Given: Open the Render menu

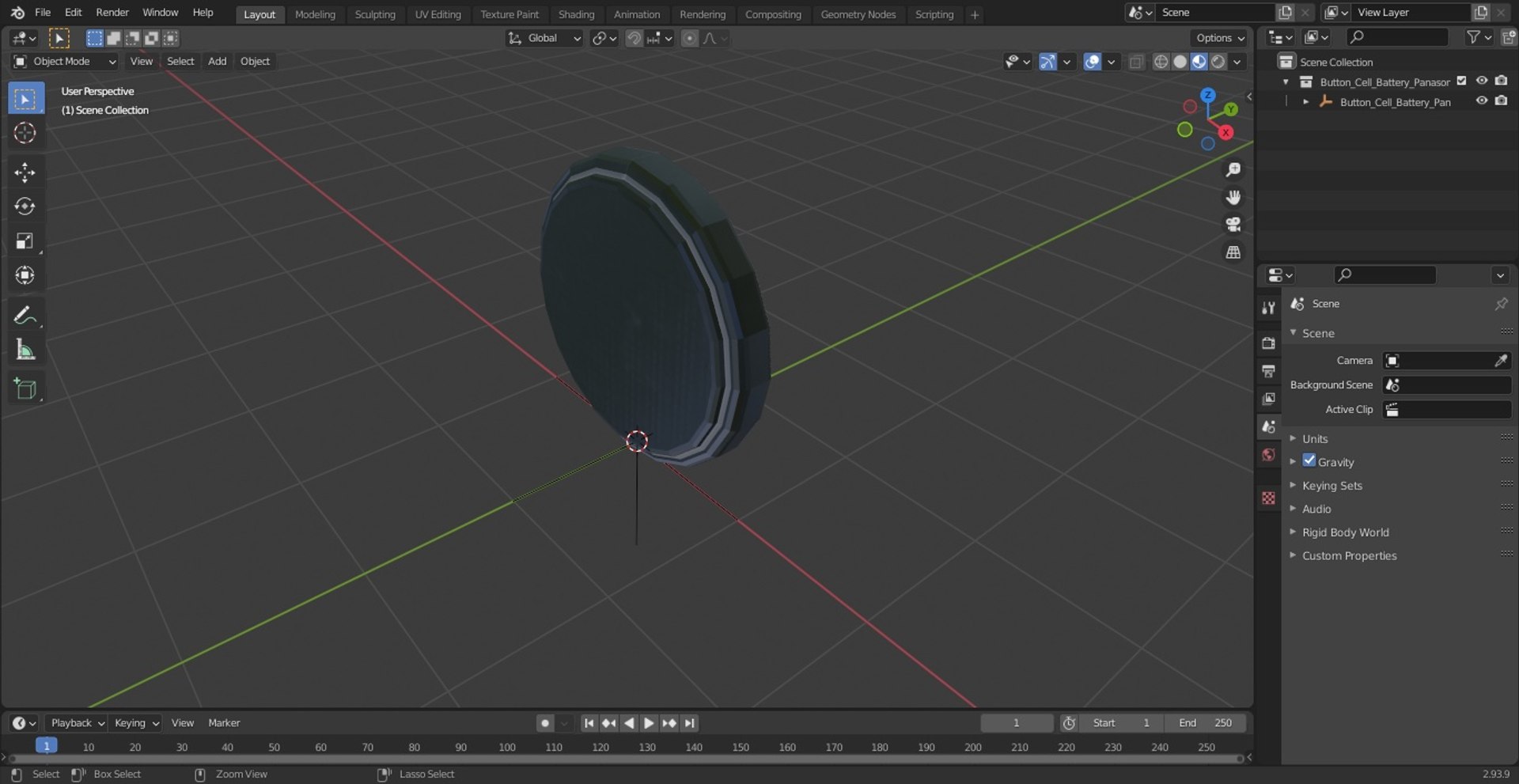Looking at the screenshot, I should click(x=112, y=13).
